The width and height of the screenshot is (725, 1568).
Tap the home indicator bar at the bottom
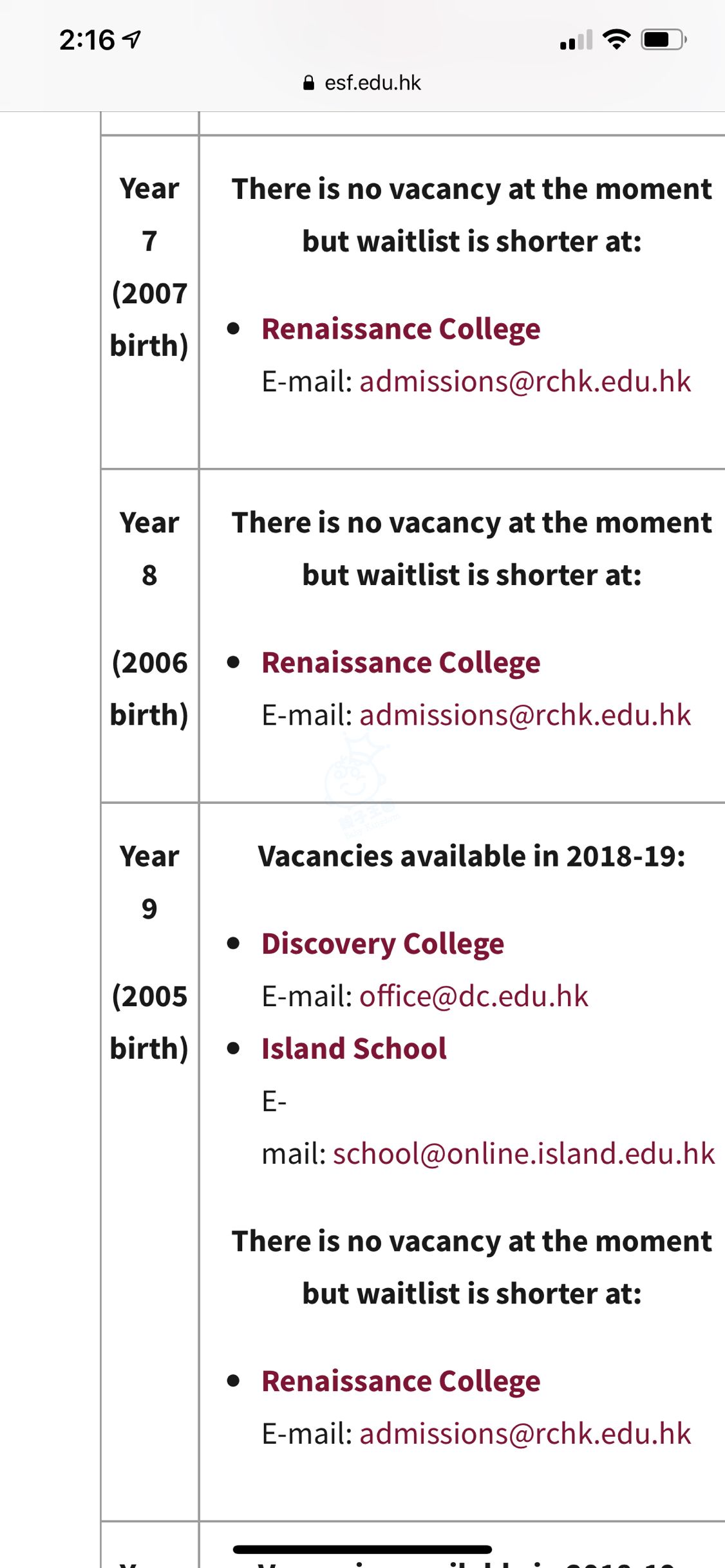tap(362, 1549)
